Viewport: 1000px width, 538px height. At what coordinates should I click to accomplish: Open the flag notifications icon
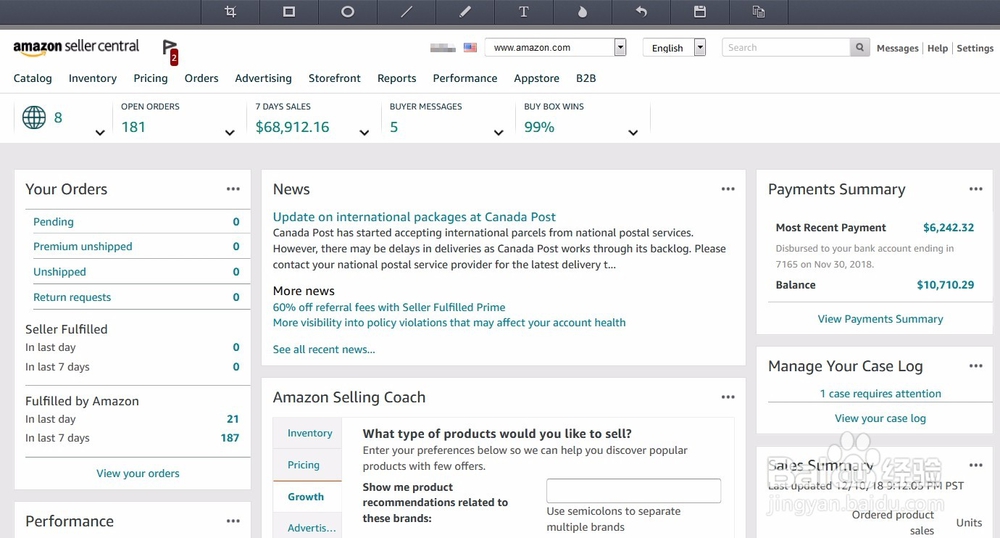click(170, 51)
